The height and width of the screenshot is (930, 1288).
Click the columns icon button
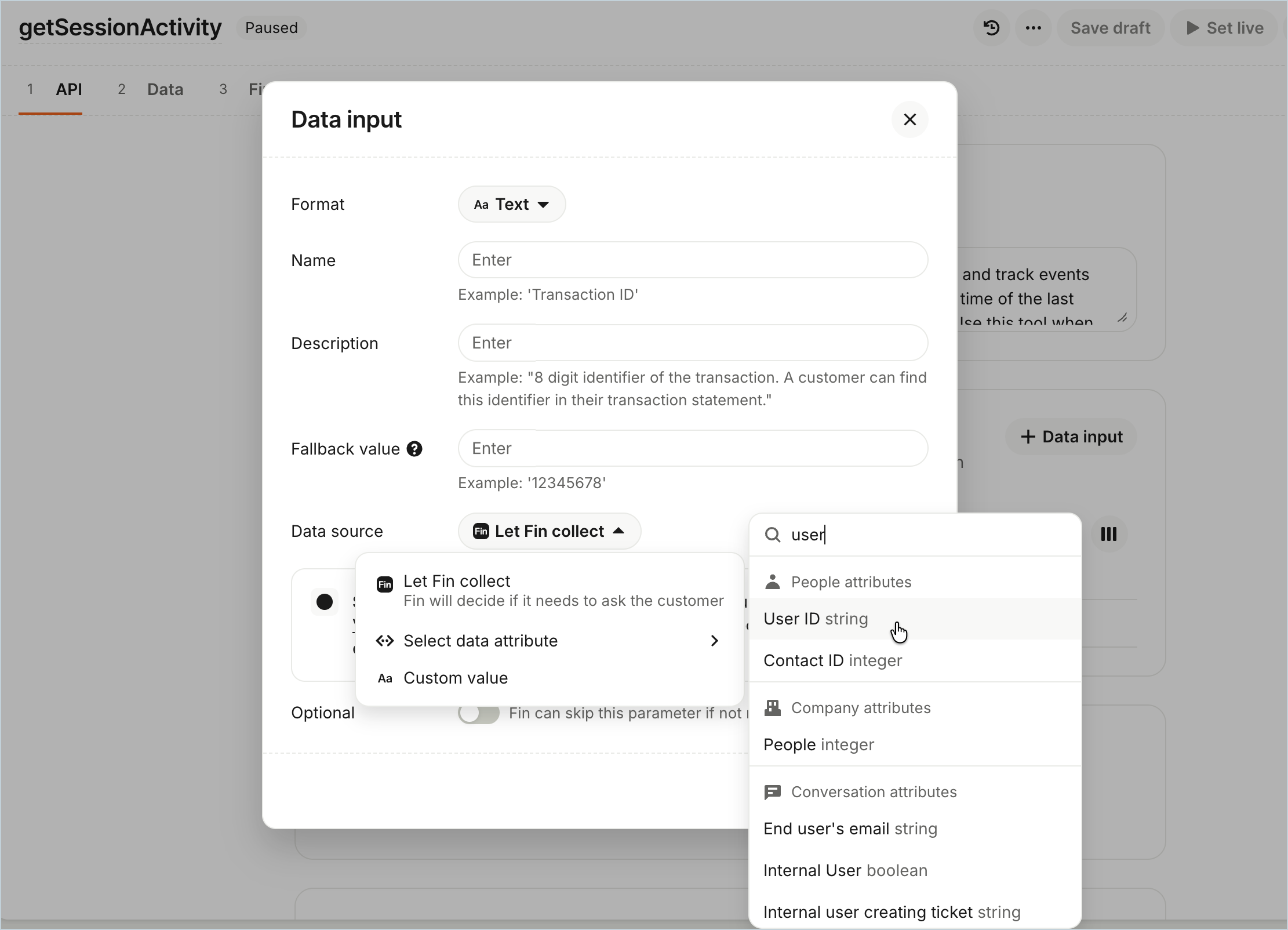pyautogui.click(x=1109, y=534)
